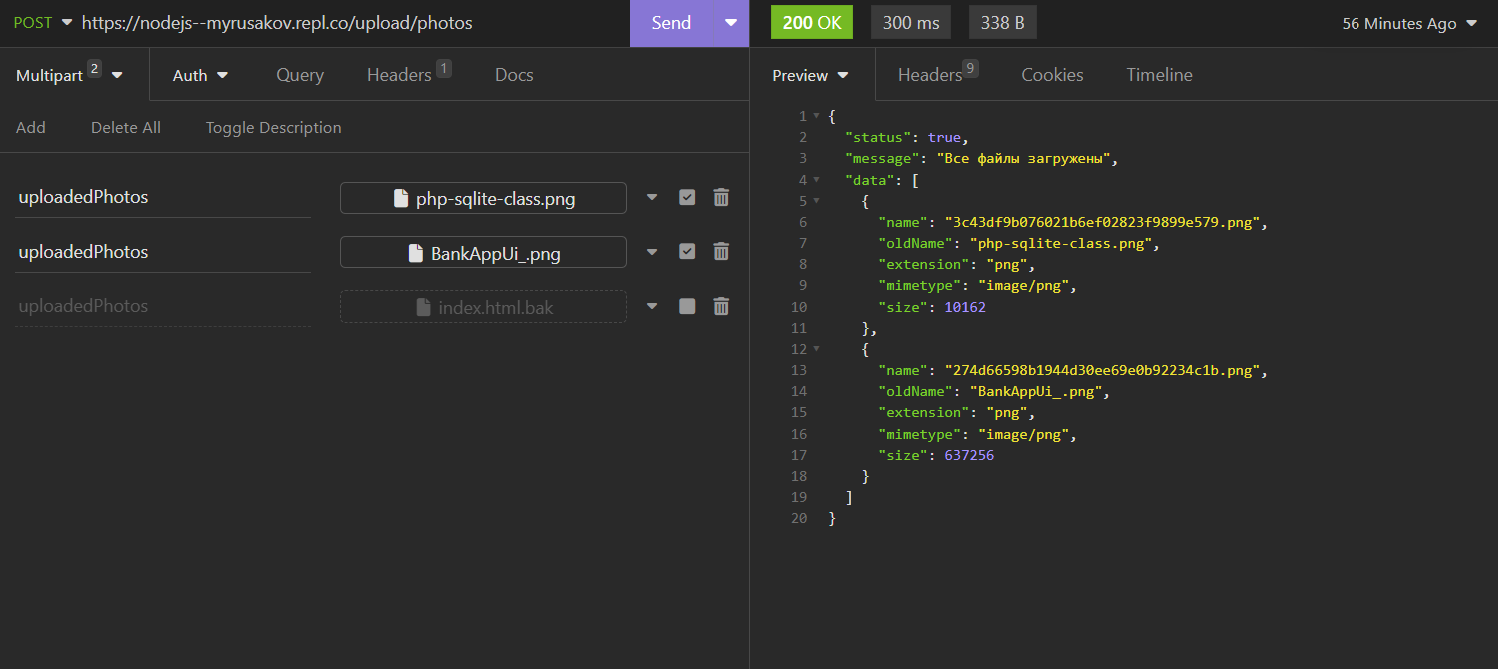Disable the BankAppUi_.png field checkbox
1498x669 pixels.
[x=687, y=252]
